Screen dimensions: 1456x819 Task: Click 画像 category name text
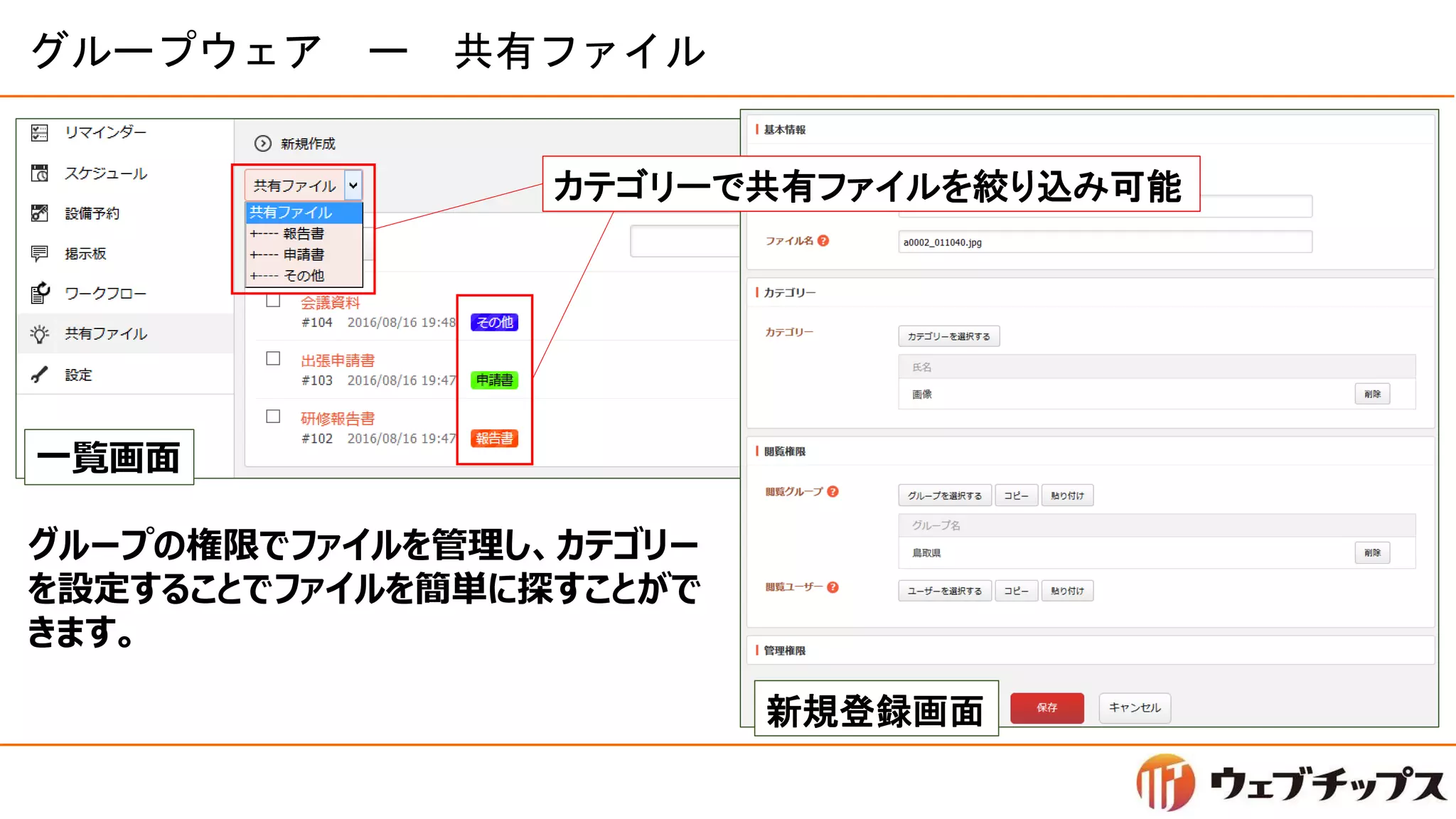[x=922, y=394]
